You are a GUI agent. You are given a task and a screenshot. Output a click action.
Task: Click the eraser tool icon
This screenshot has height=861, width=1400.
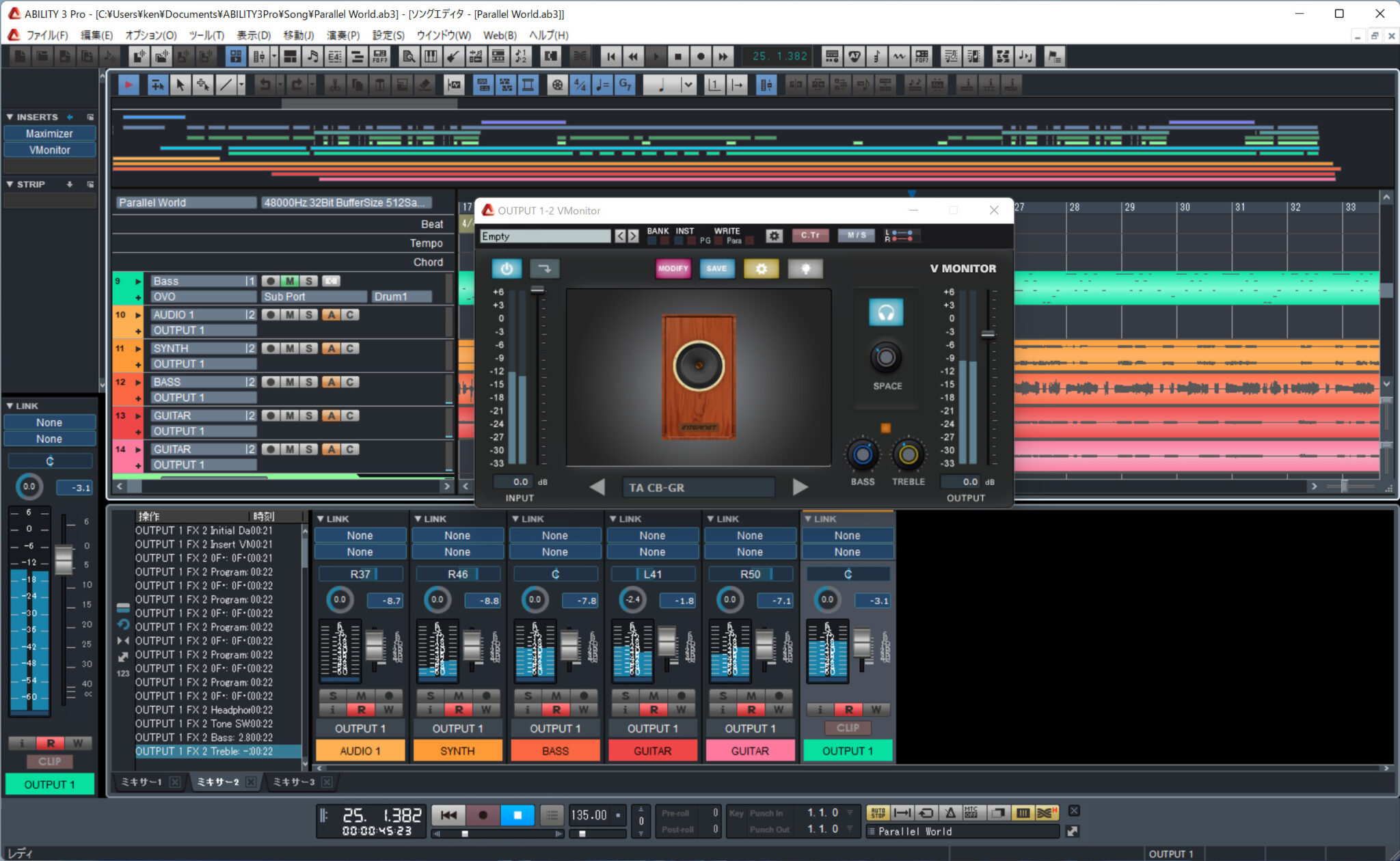(x=425, y=85)
